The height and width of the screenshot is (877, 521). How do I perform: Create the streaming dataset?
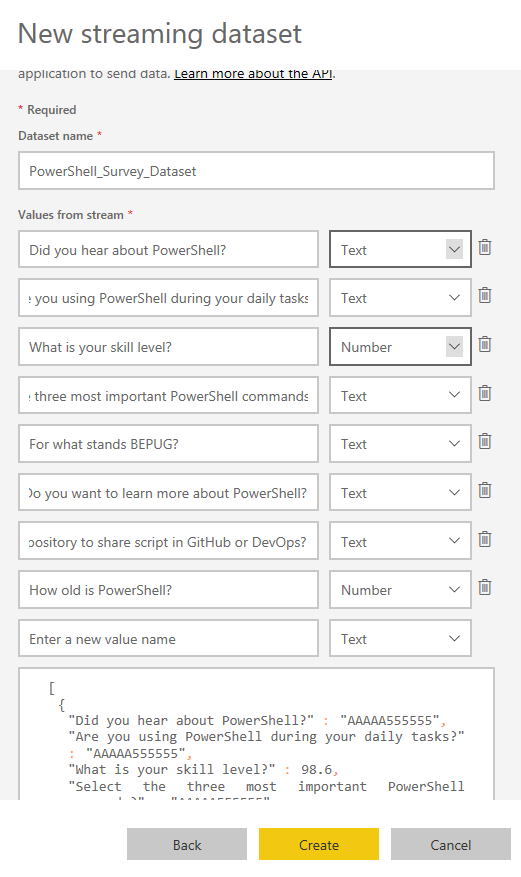point(319,845)
